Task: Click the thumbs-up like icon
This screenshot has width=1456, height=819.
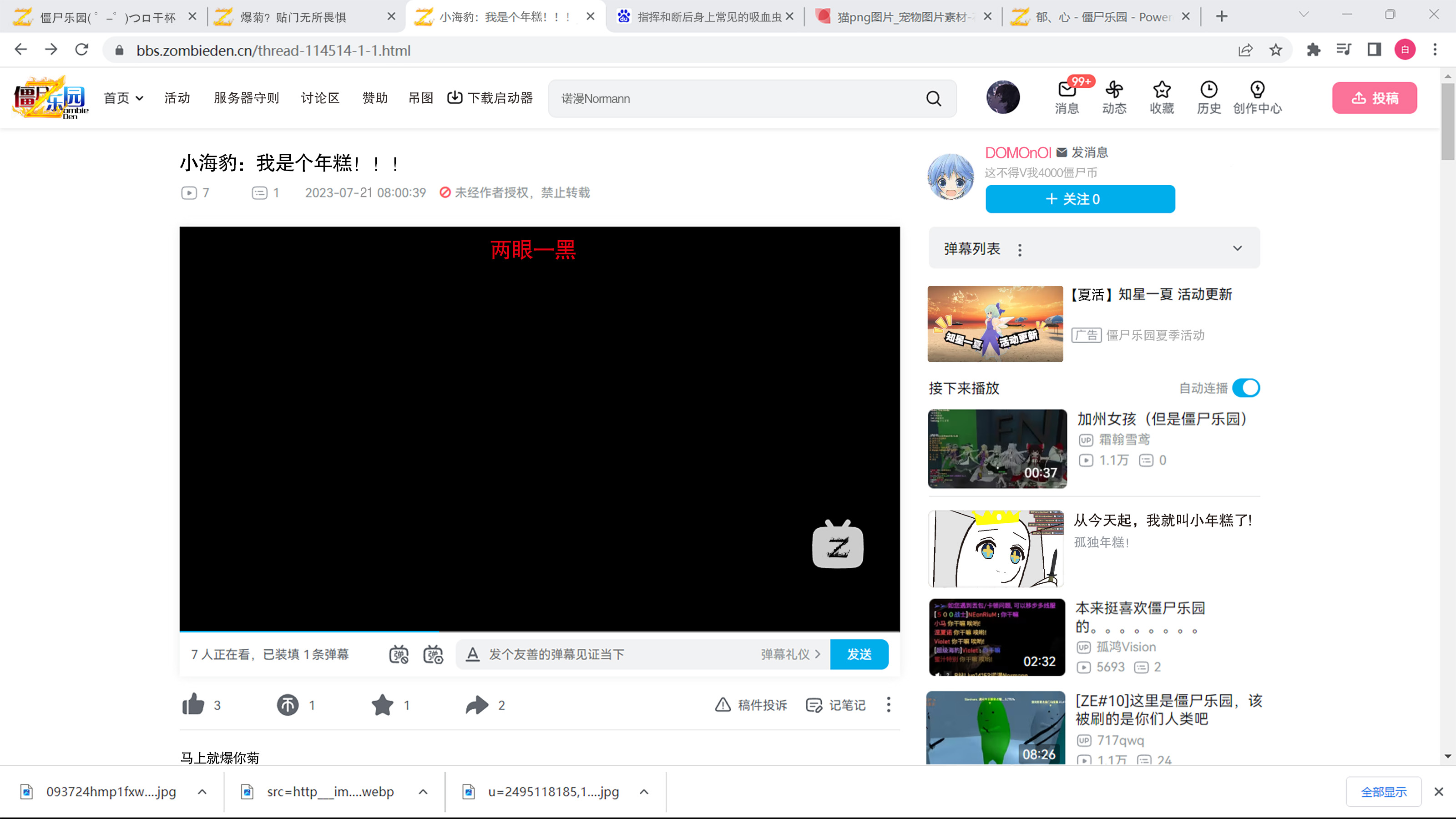Action: click(193, 704)
